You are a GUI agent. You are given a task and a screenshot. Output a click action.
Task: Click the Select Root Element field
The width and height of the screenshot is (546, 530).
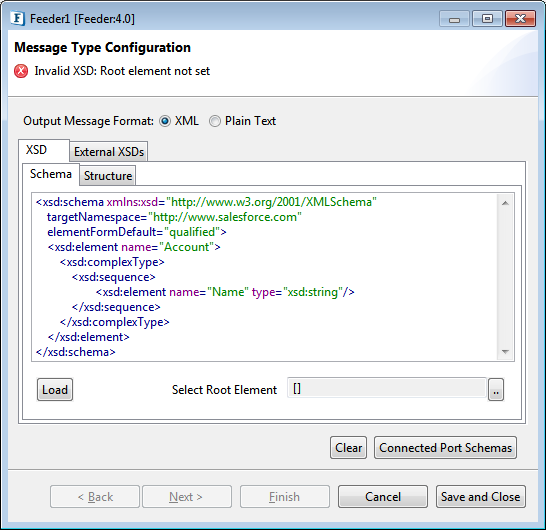pos(387,388)
